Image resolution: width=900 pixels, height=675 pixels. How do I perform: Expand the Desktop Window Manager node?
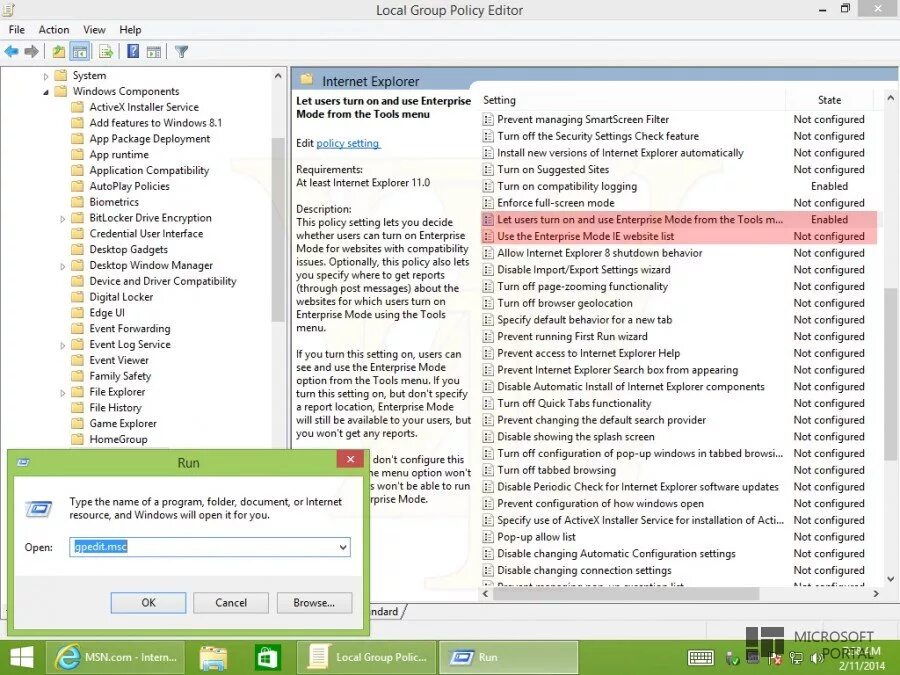[63, 266]
